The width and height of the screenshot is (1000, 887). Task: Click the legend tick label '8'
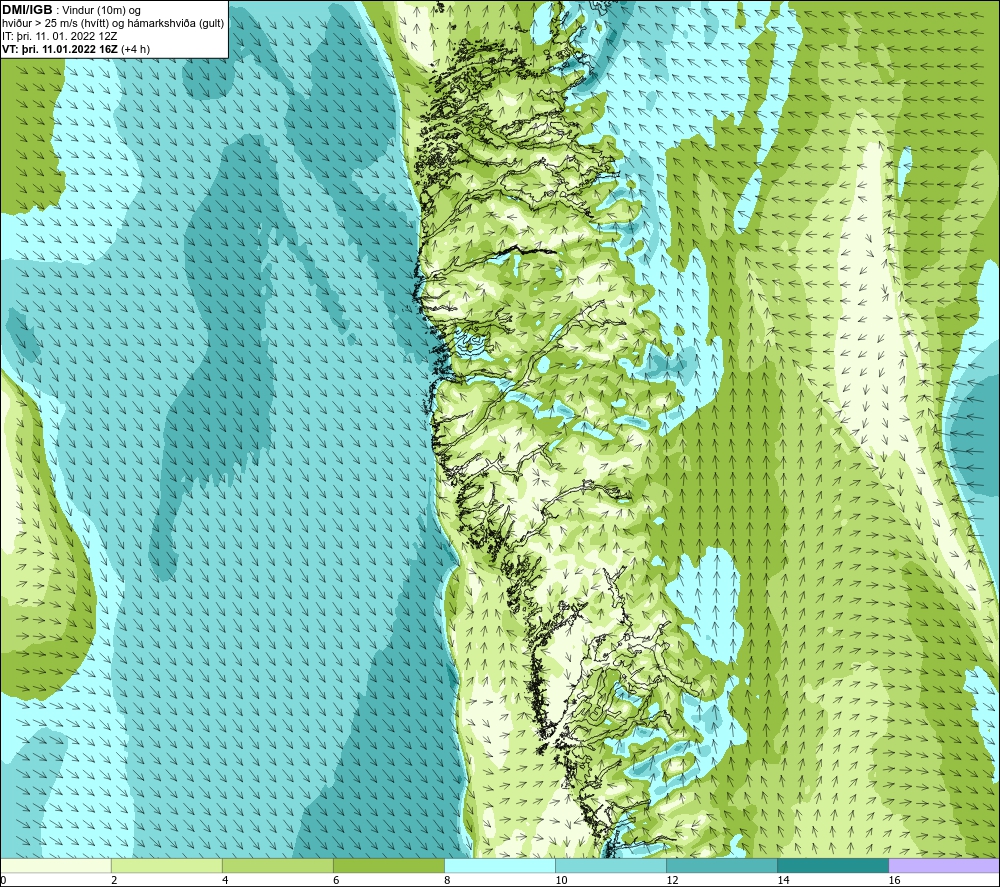(x=447, y=881)
